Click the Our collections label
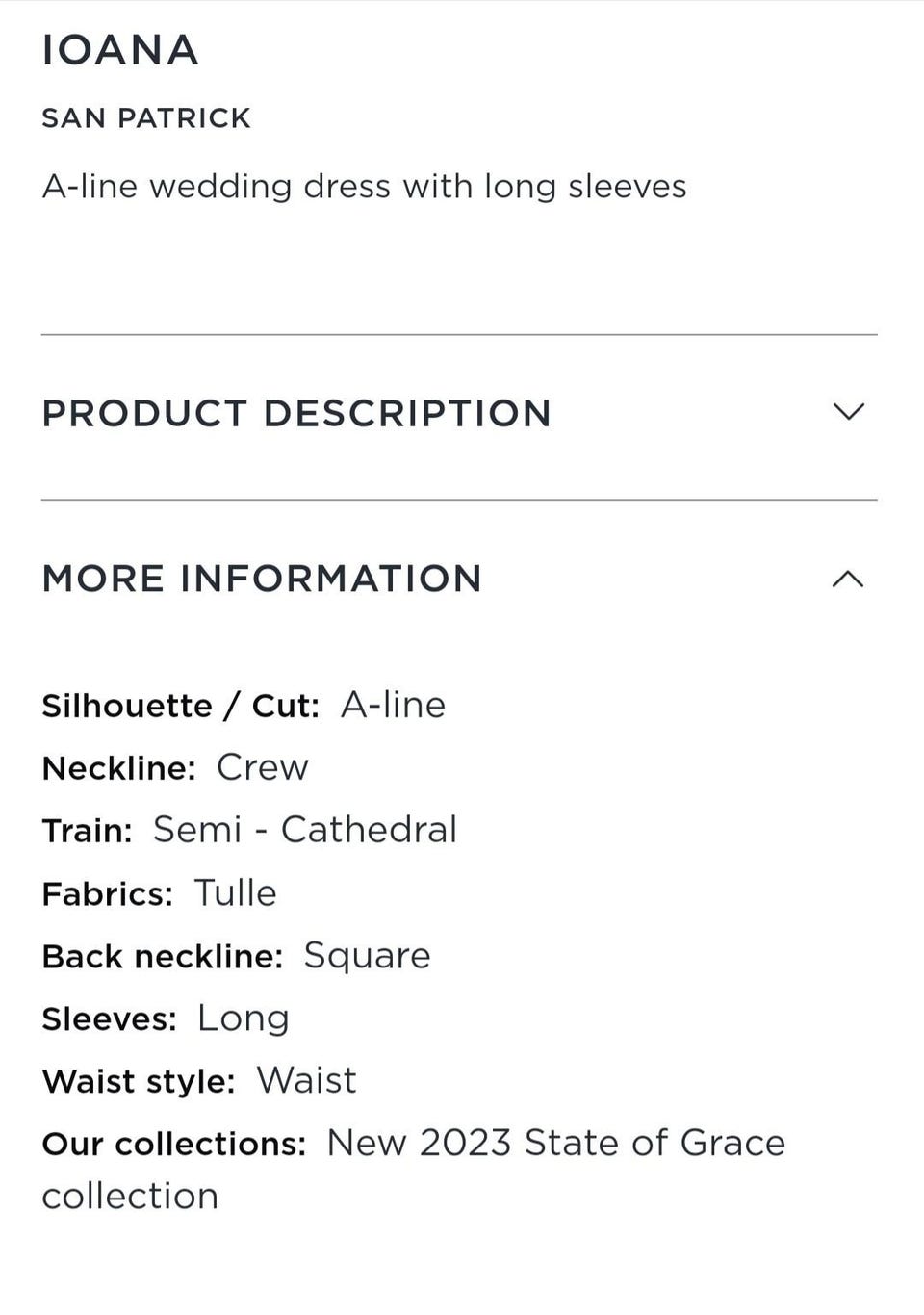 173,1144
